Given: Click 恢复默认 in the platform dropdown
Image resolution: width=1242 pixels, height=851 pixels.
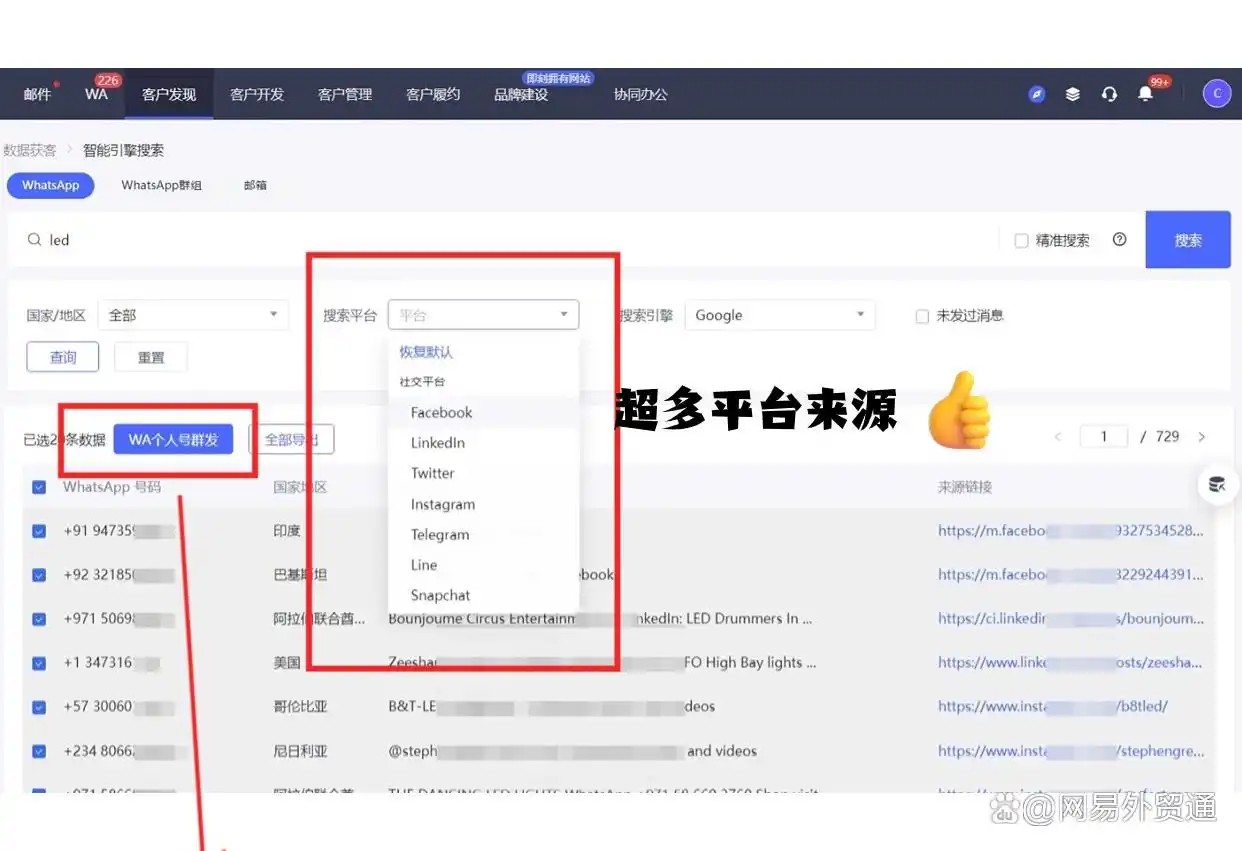Looking at the screenshot, I should pos(426,352).
